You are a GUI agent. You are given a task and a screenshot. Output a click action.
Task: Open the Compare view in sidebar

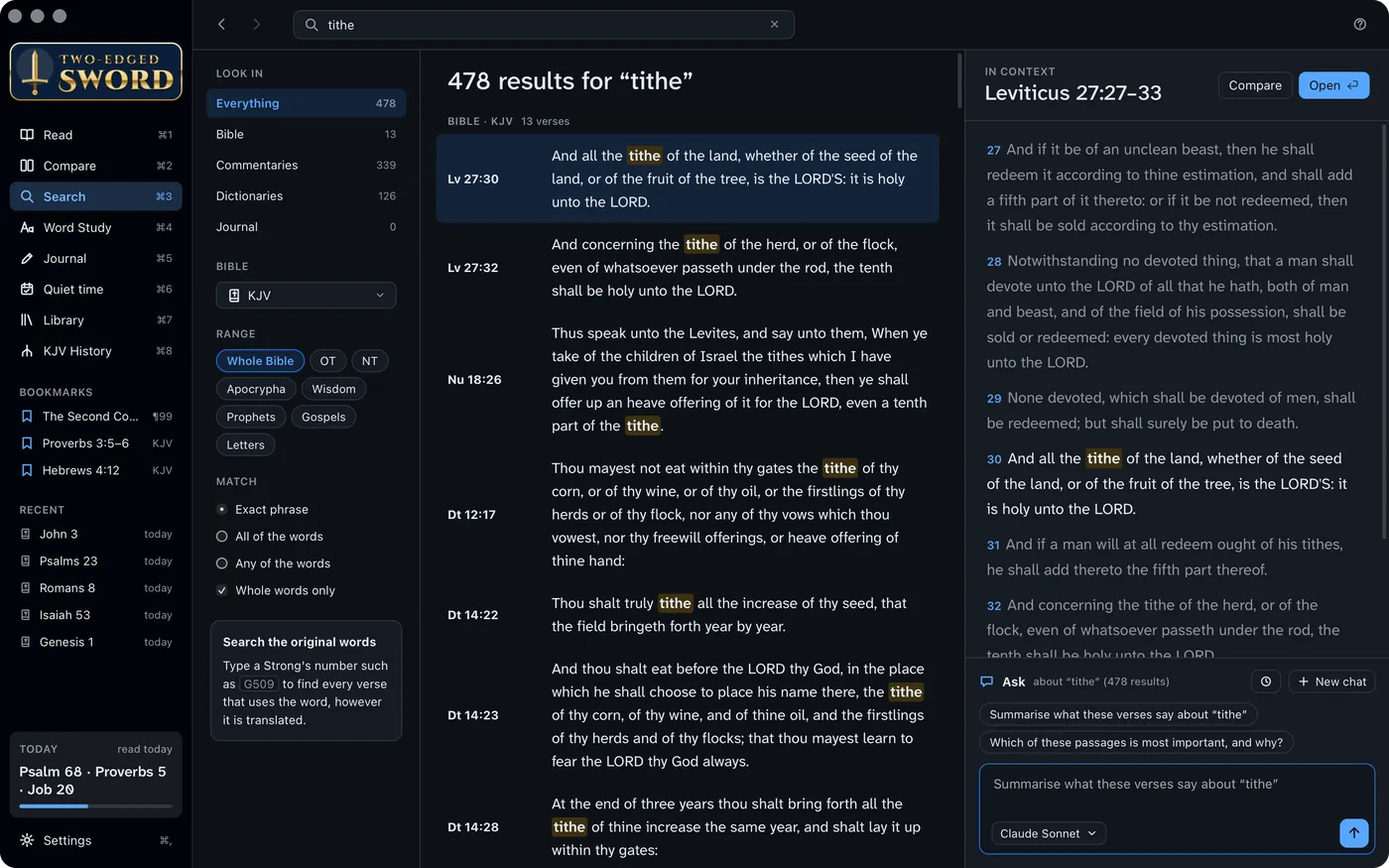(95, 166)
